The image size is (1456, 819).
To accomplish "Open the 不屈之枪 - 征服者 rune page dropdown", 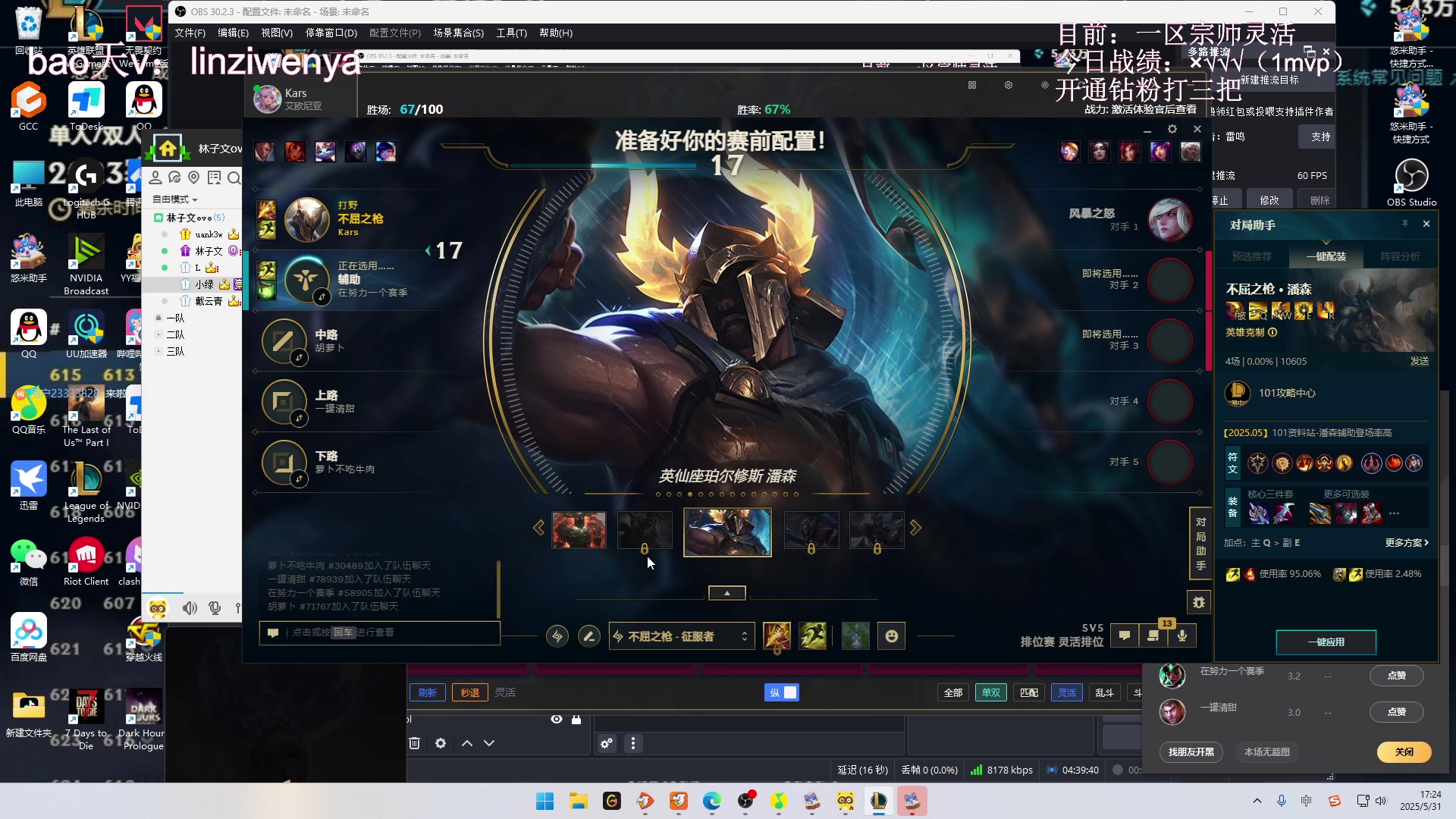I will (x=681, y=636).
